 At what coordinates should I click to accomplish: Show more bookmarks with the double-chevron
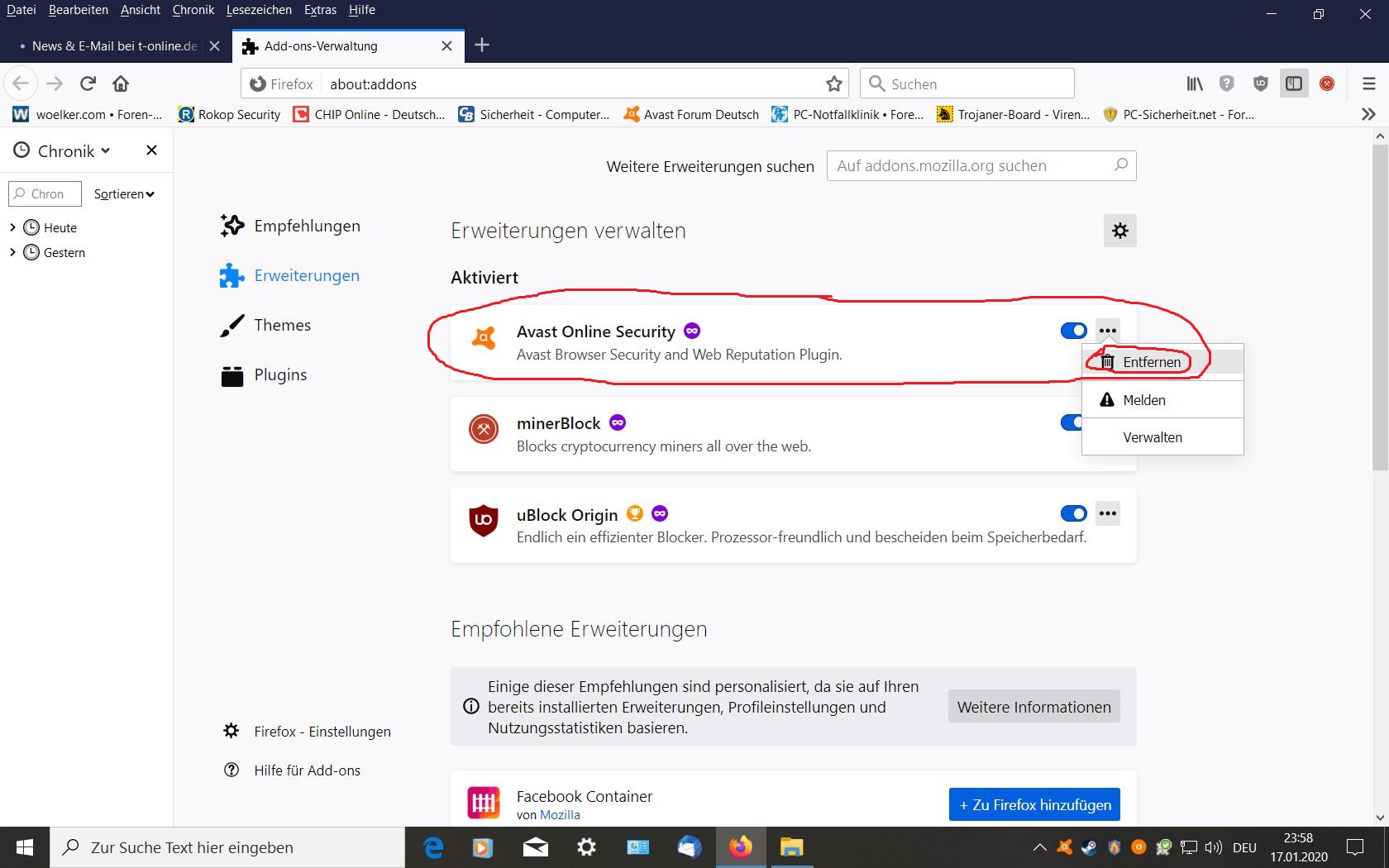[x=1368, y=114]
